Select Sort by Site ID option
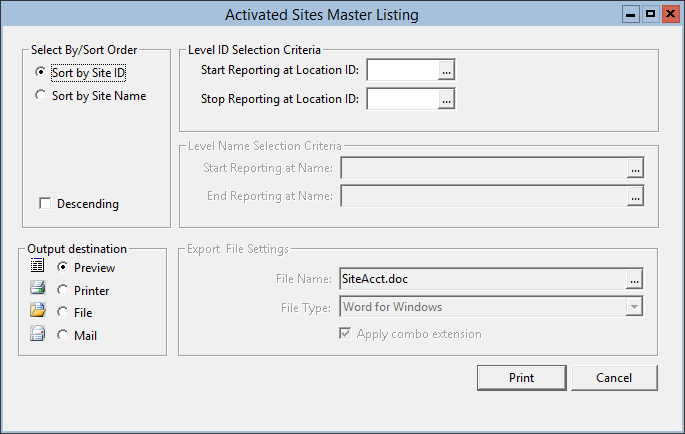 40,72
